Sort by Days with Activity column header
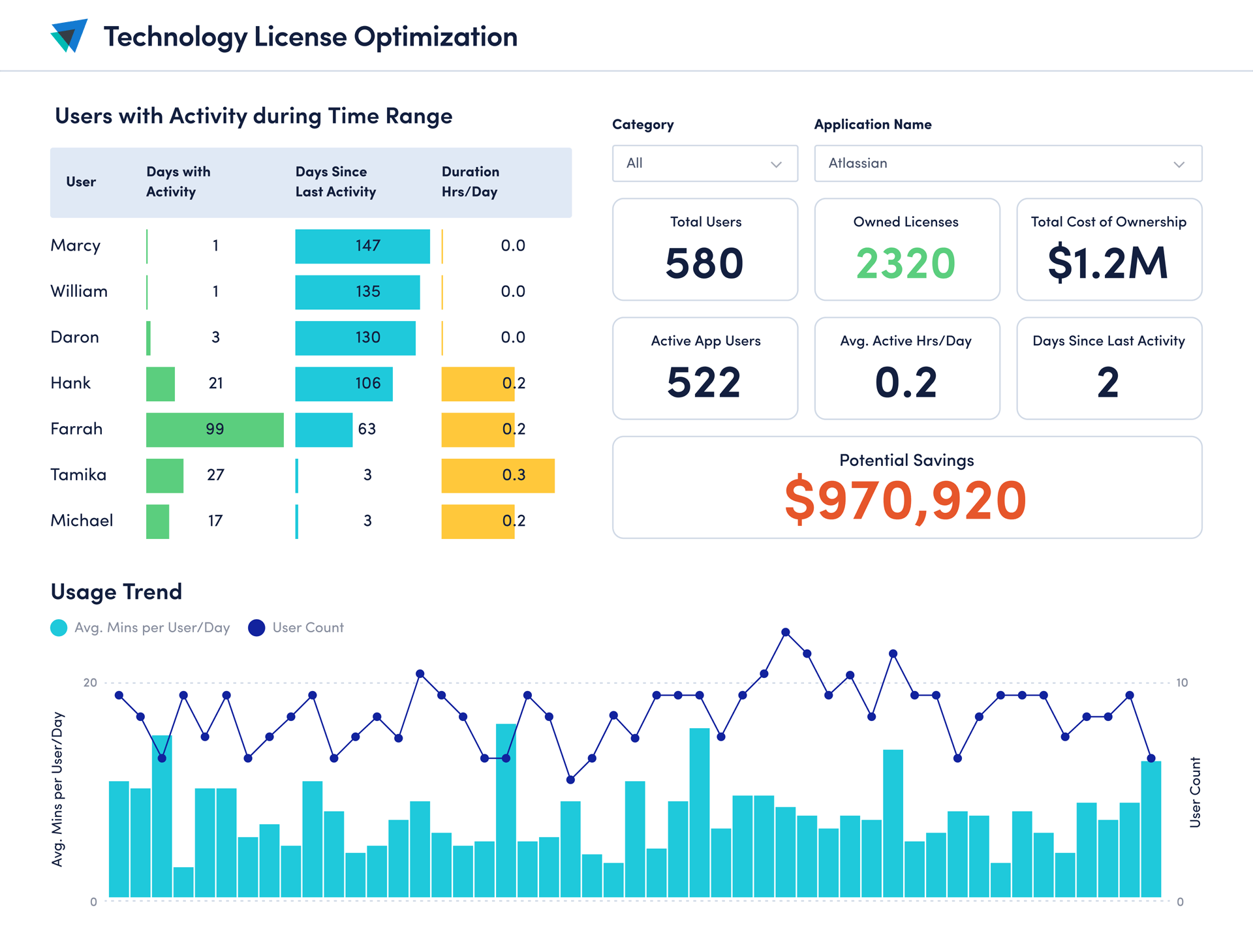 coord(178,181)
